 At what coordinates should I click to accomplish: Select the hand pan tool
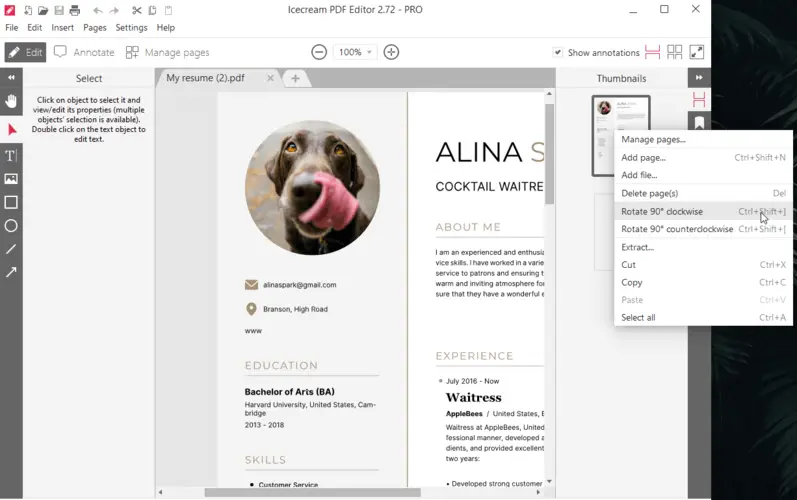coord(11,102)
